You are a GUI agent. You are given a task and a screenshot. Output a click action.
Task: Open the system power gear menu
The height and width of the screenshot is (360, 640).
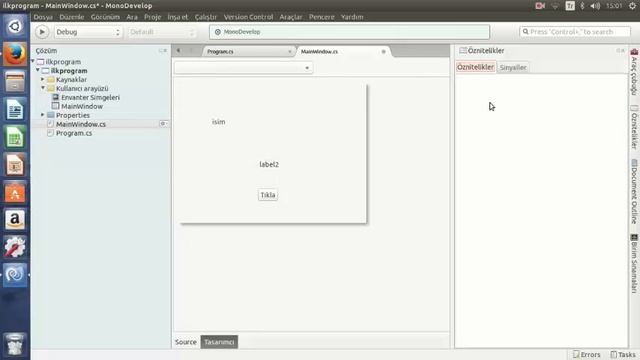coord(633,6)
